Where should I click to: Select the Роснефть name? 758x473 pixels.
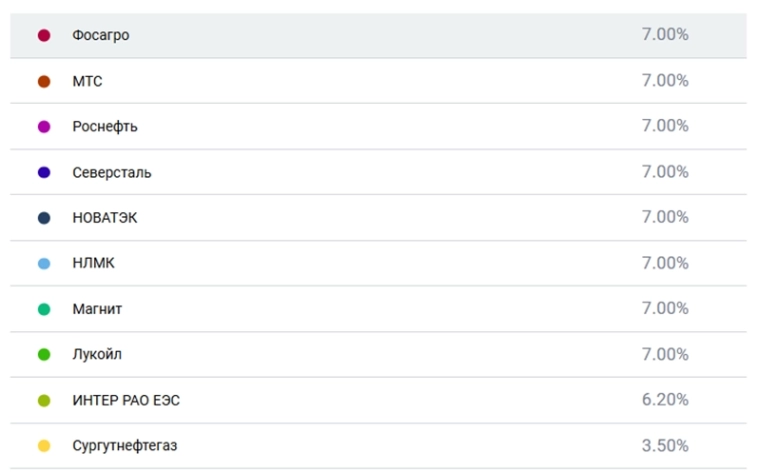click(105, 127)
